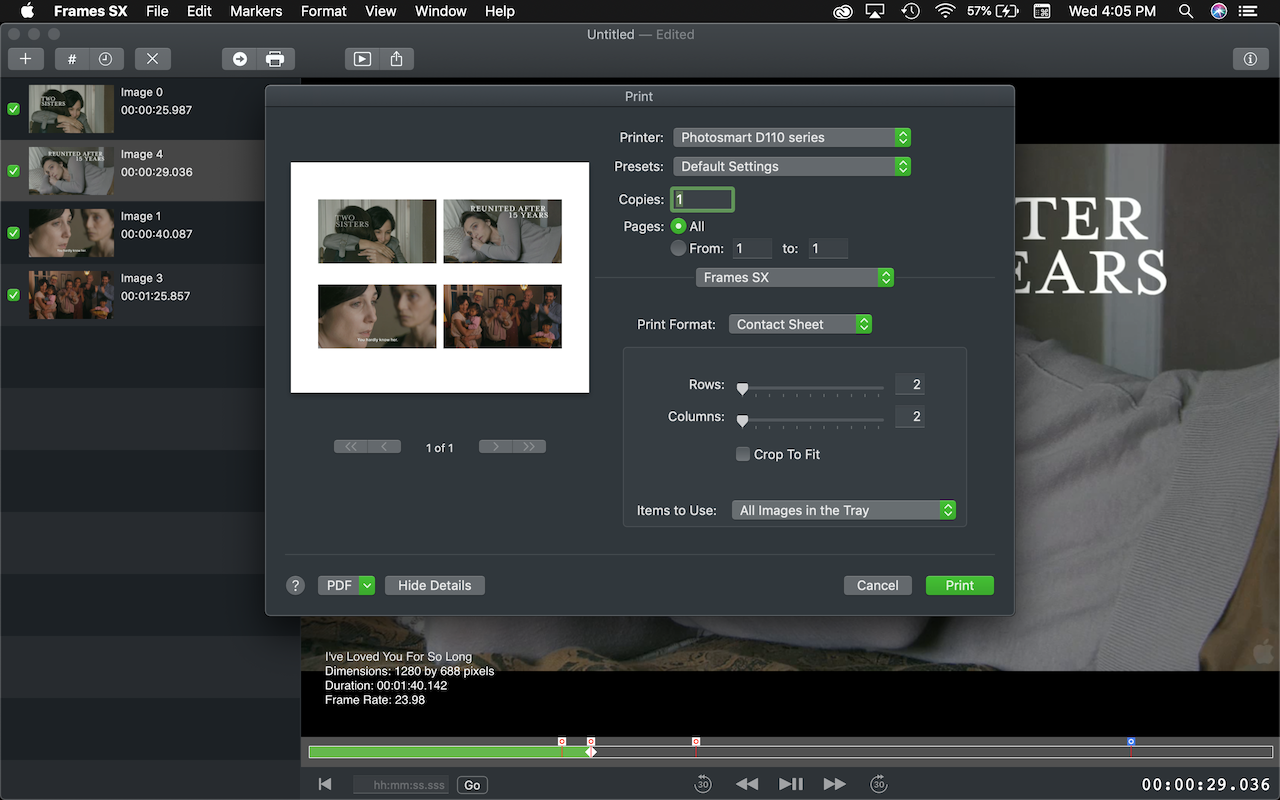Click the Columns slider

[813, 420]
